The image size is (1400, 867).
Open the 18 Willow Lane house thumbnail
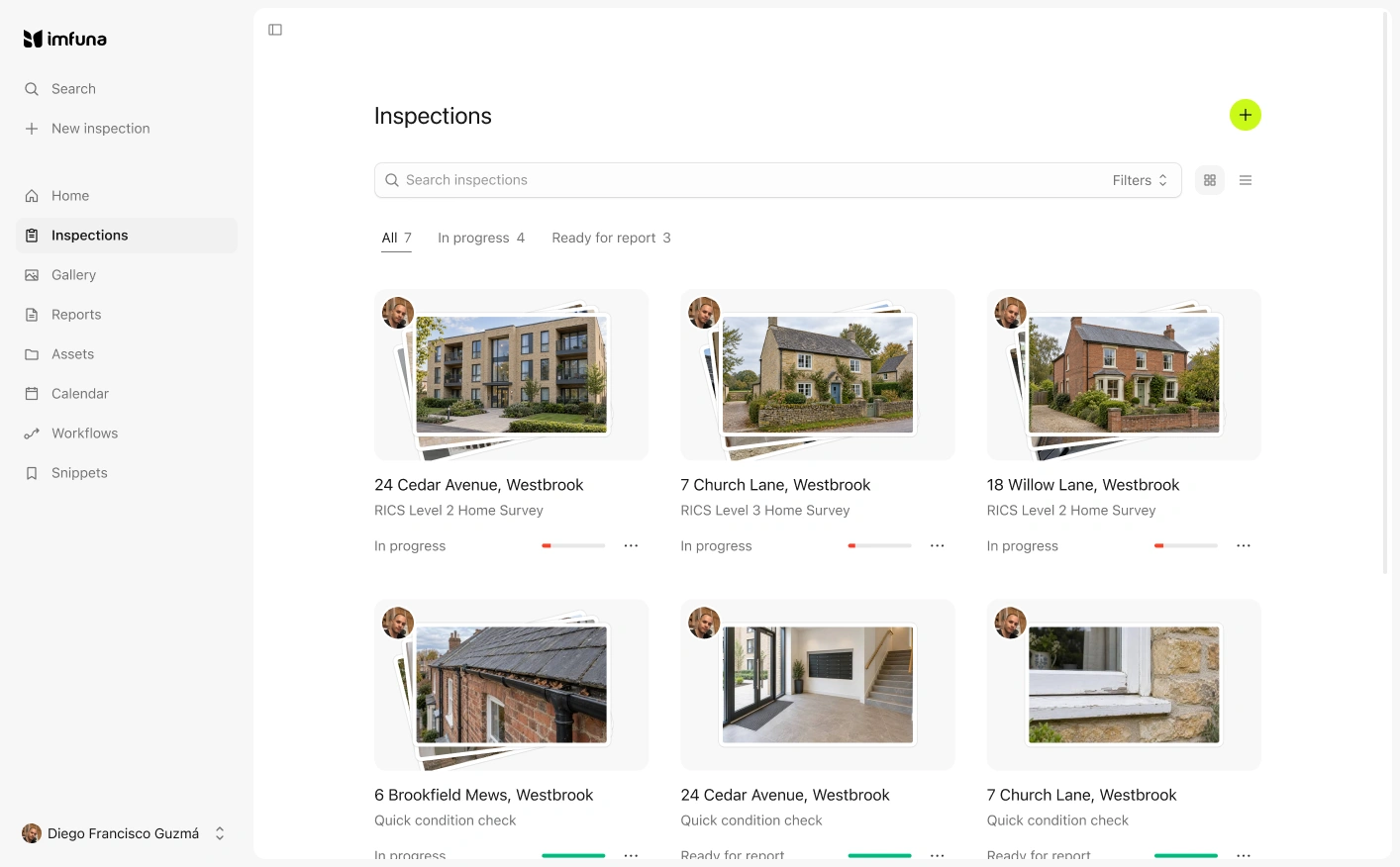pyautogui.click(x=1124, y=375)
